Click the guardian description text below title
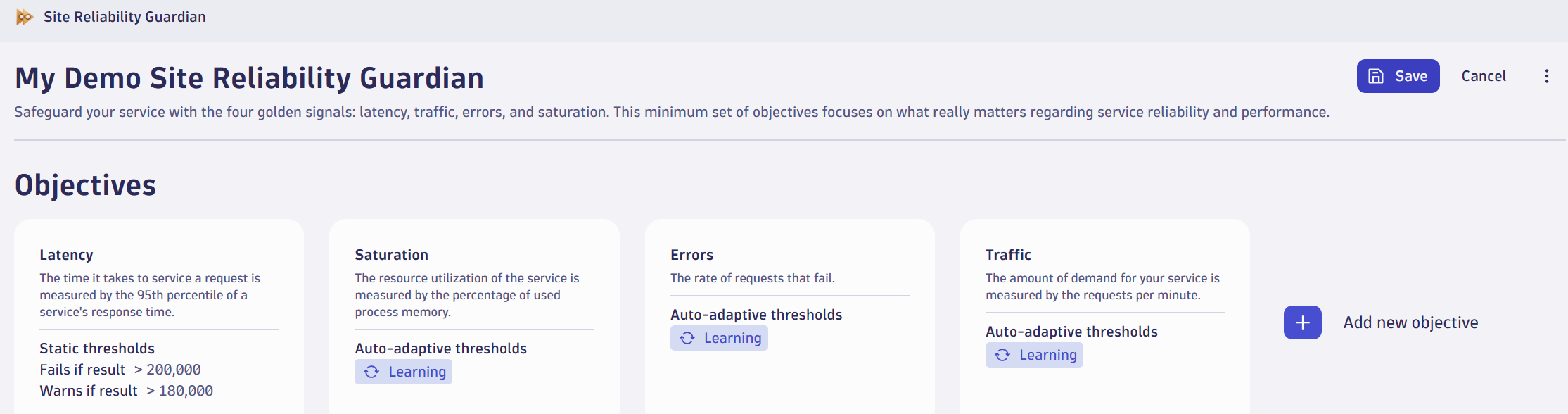The width and height of the screenshot is (1568, 414). tap(671, 112)
